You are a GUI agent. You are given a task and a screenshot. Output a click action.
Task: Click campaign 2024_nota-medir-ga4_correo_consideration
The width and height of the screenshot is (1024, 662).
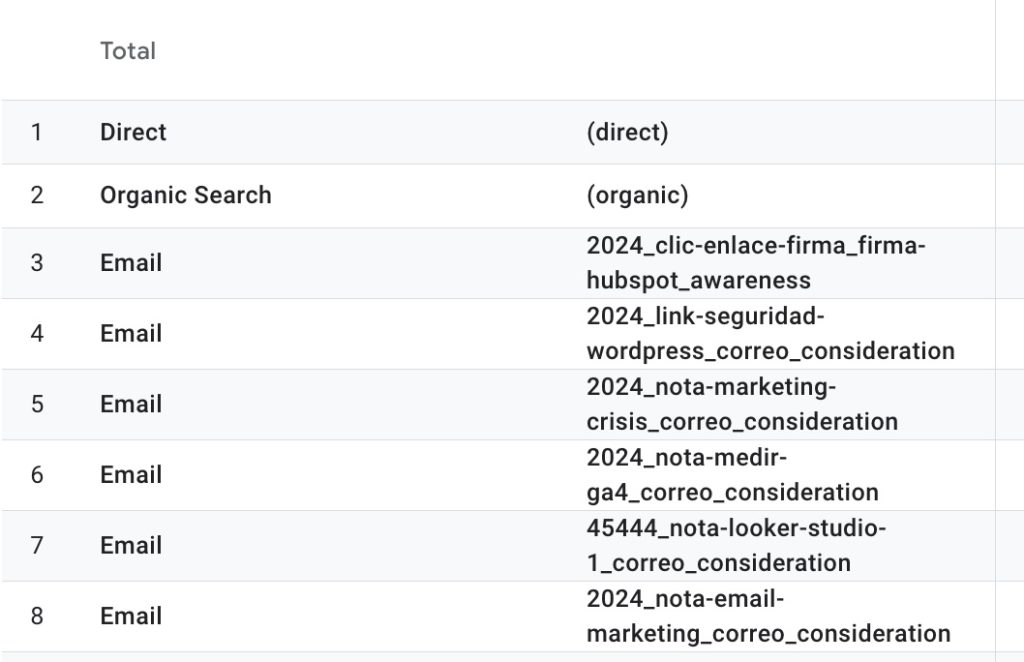pyautogui.click(x=732, y=475)
